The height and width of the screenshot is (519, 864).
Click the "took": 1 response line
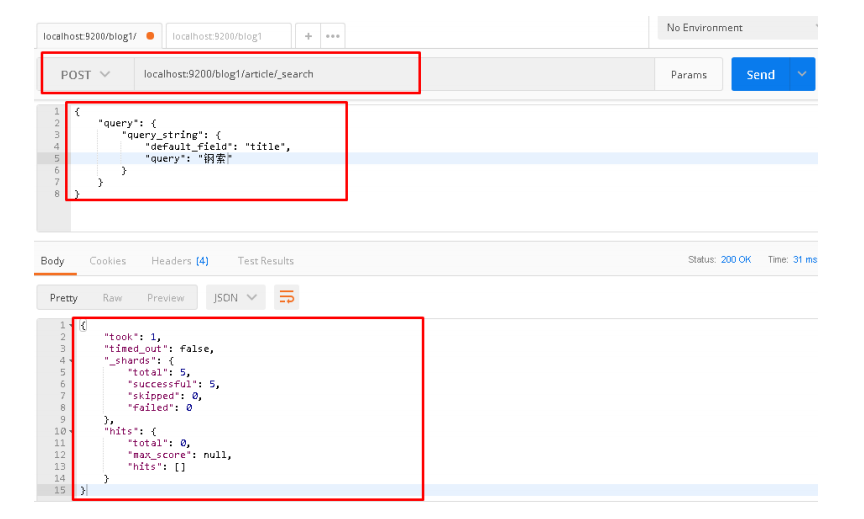(132, 337)
